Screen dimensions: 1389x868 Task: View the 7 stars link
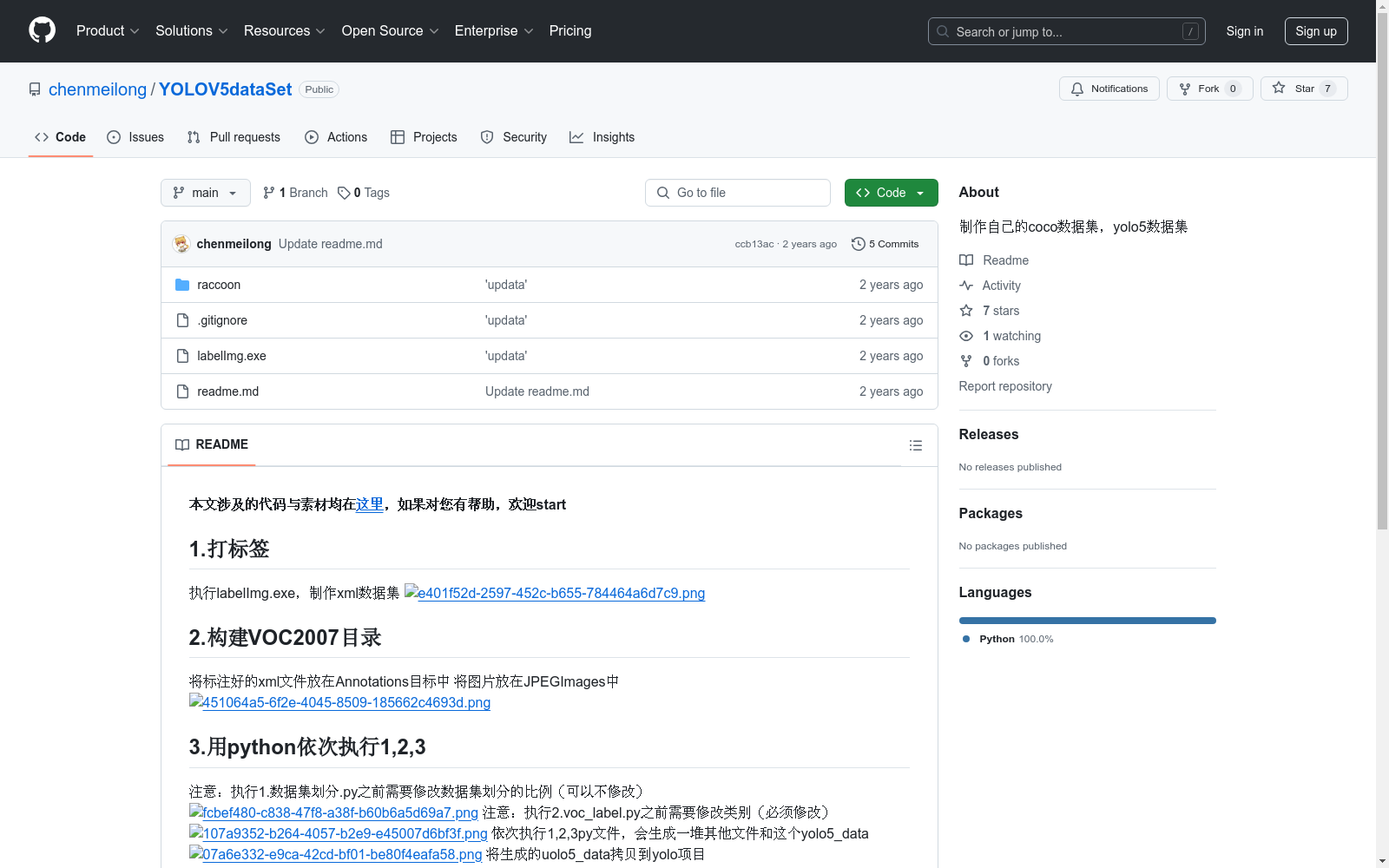click(x=990, y=311)
